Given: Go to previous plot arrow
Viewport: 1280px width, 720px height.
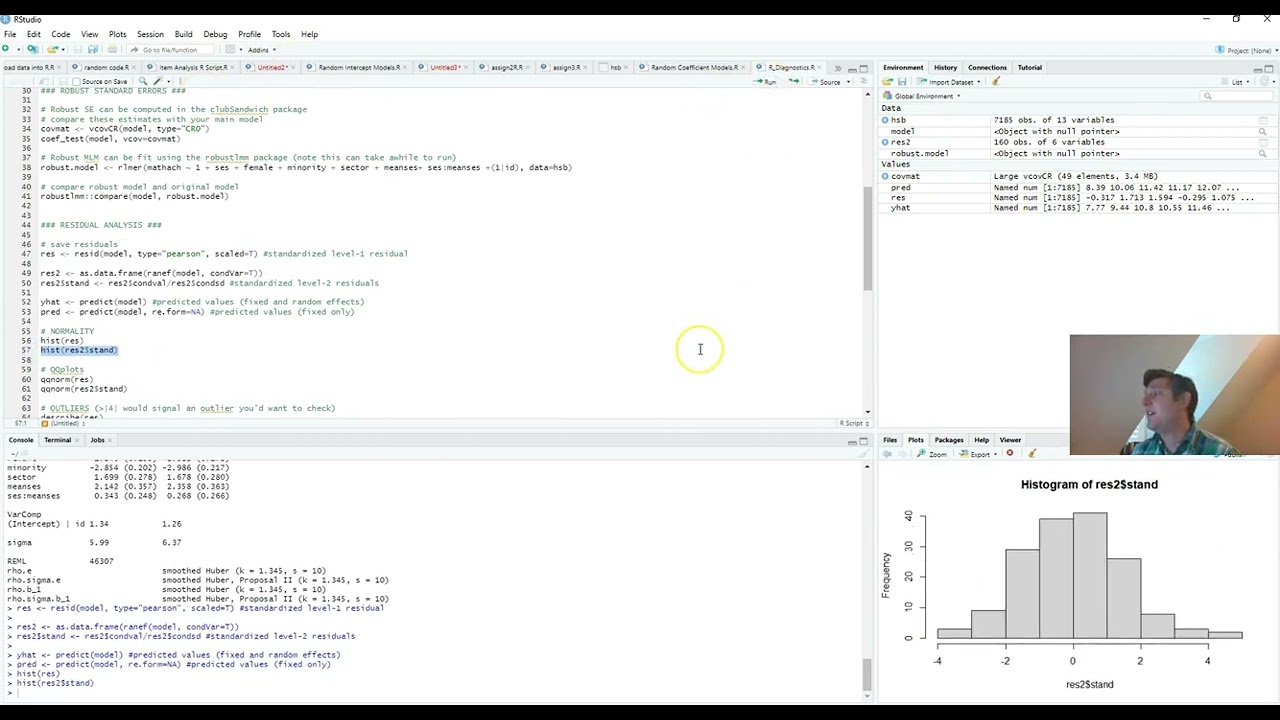Looking at the screenshot, I should [887, 454].
